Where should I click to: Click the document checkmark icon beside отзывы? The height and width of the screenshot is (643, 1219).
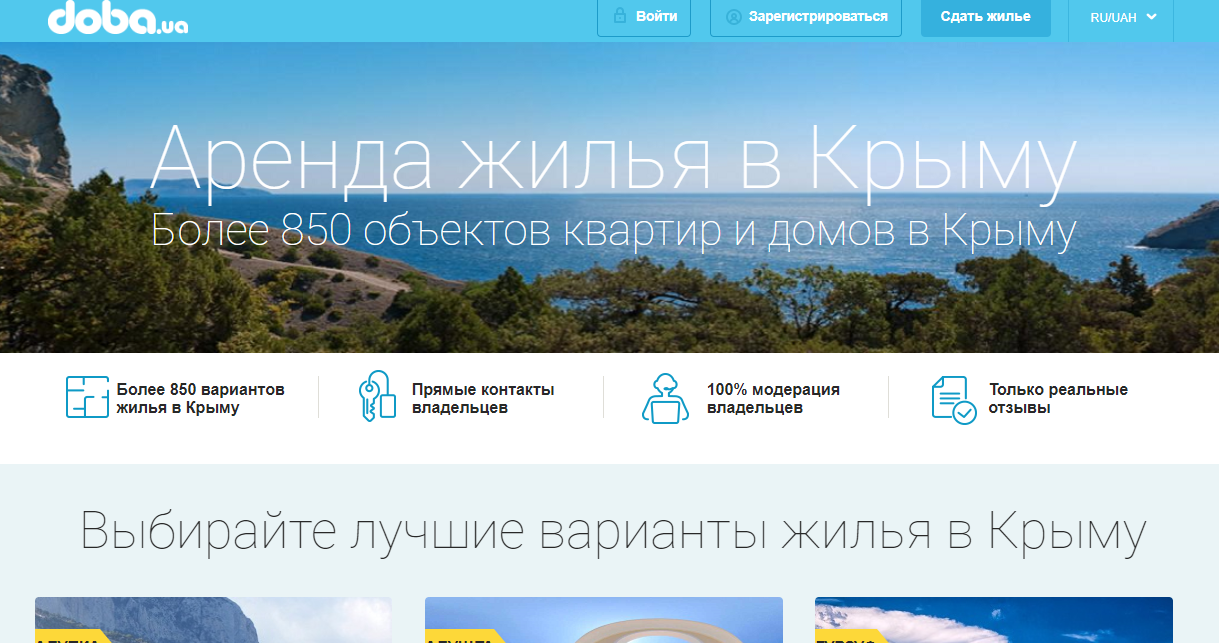click(953, 400)
